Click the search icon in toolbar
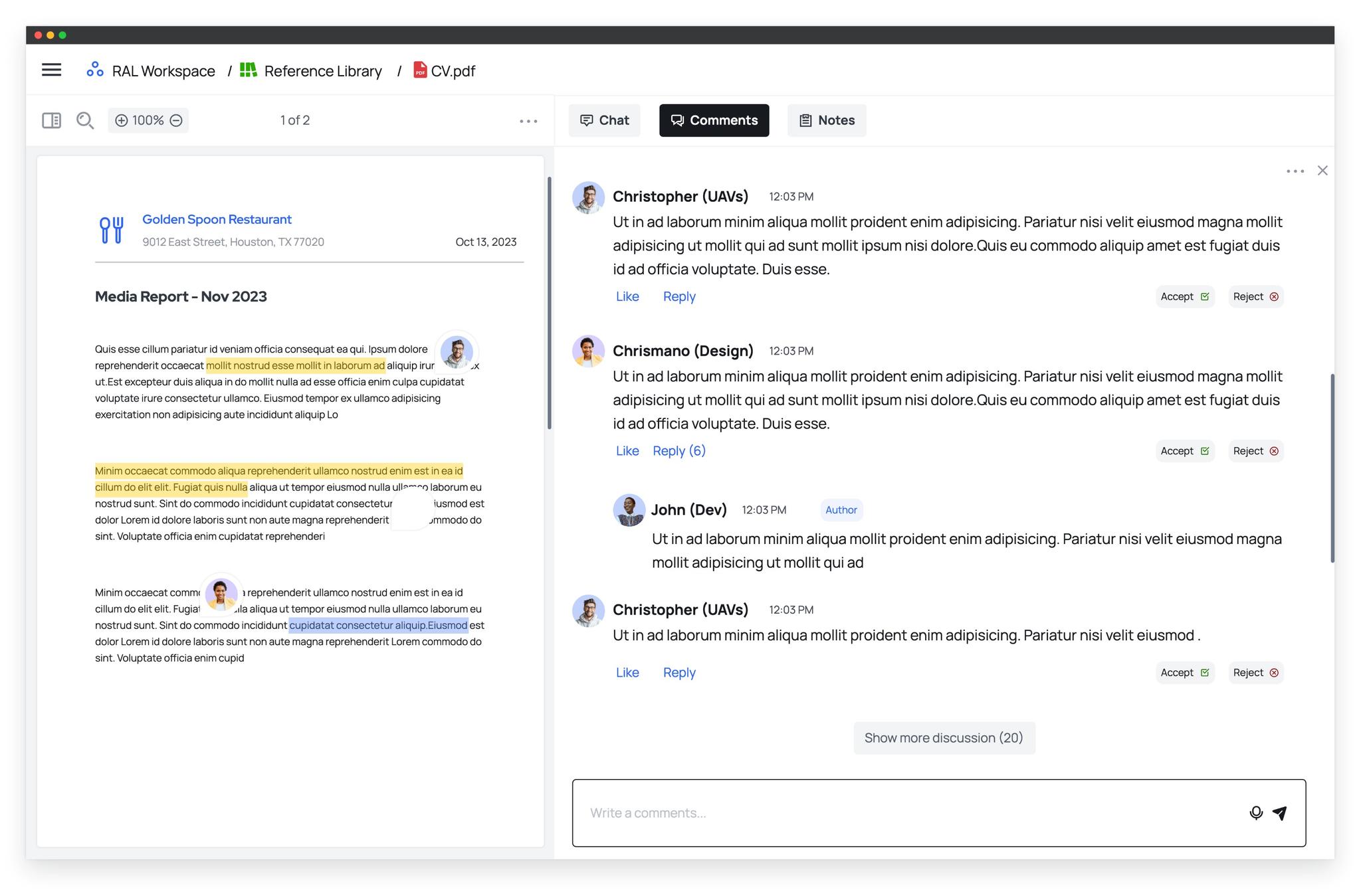Image resolution: width=1361 pixels, height=896 pixels. tap(84, 120)
